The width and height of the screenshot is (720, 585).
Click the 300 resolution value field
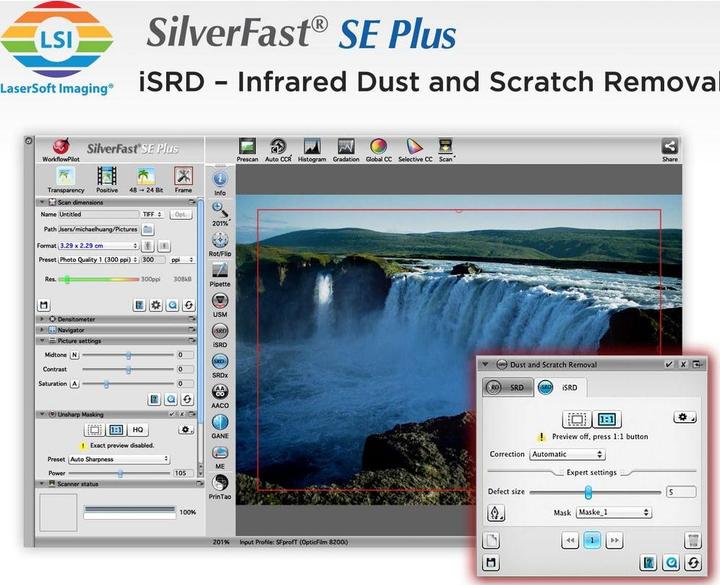pos(153,259)
